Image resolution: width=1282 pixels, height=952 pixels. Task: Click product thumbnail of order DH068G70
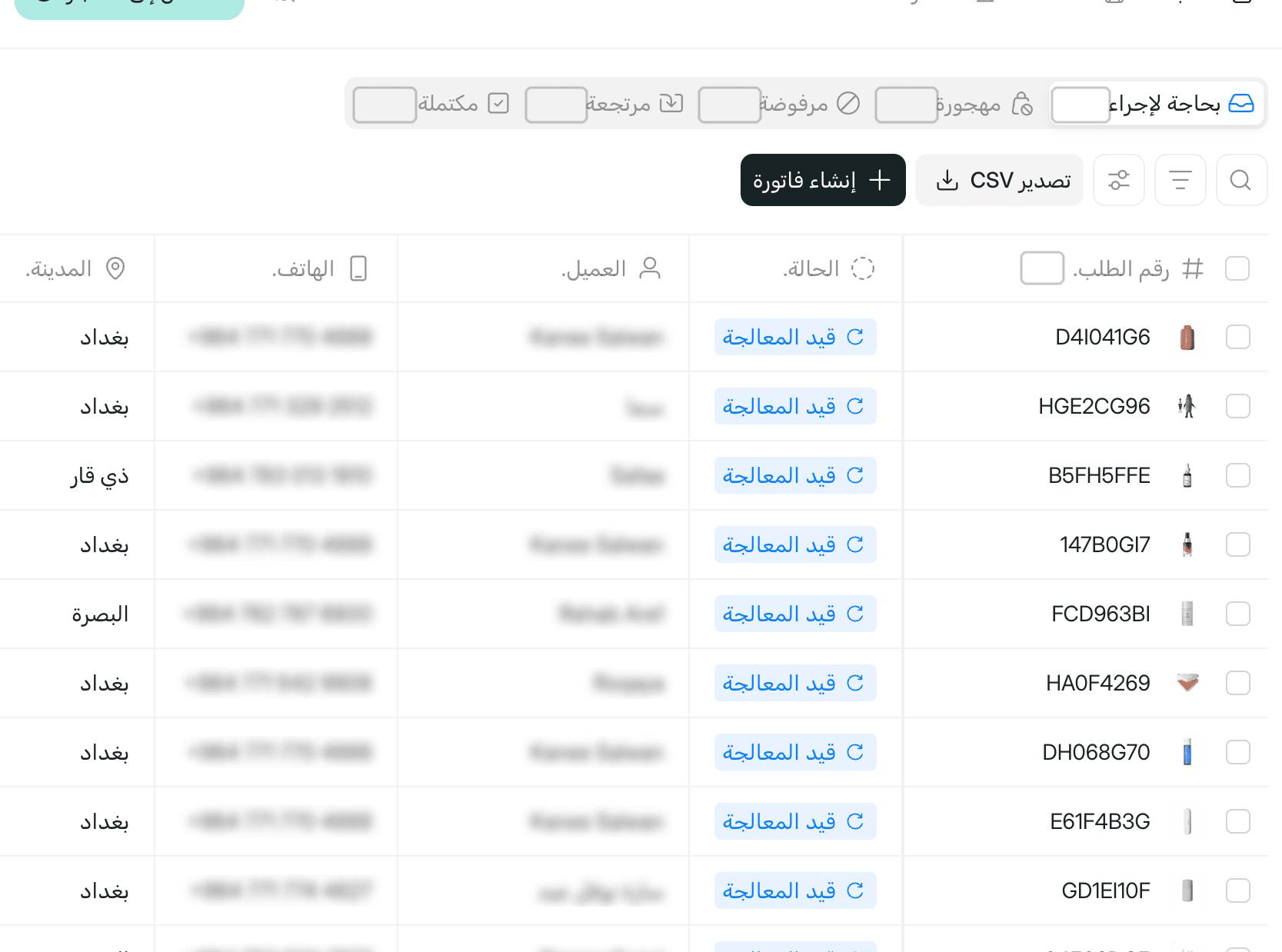click(1187, 752)
